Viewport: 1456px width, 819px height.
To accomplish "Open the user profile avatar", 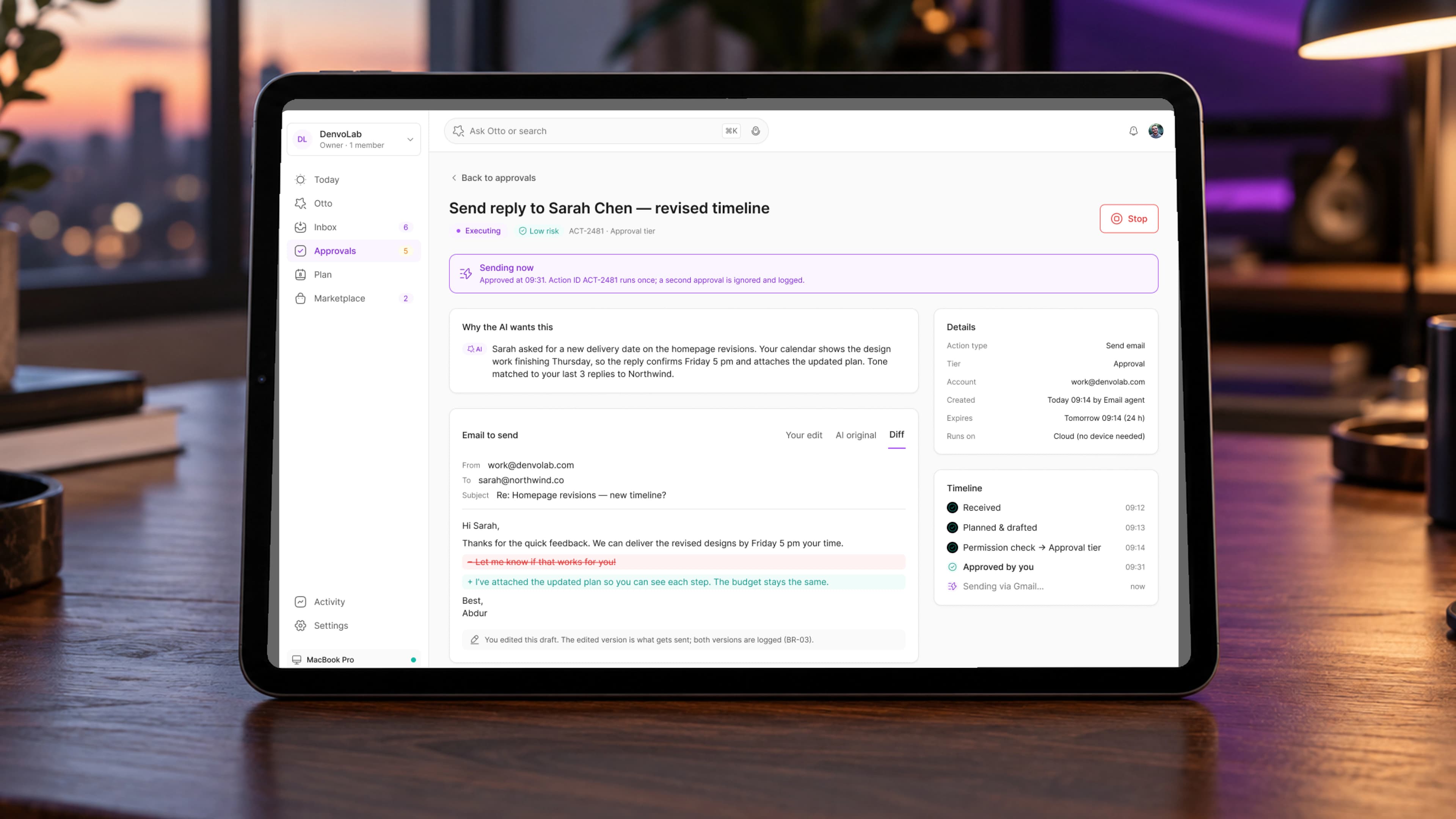I will click(1155, 131).
